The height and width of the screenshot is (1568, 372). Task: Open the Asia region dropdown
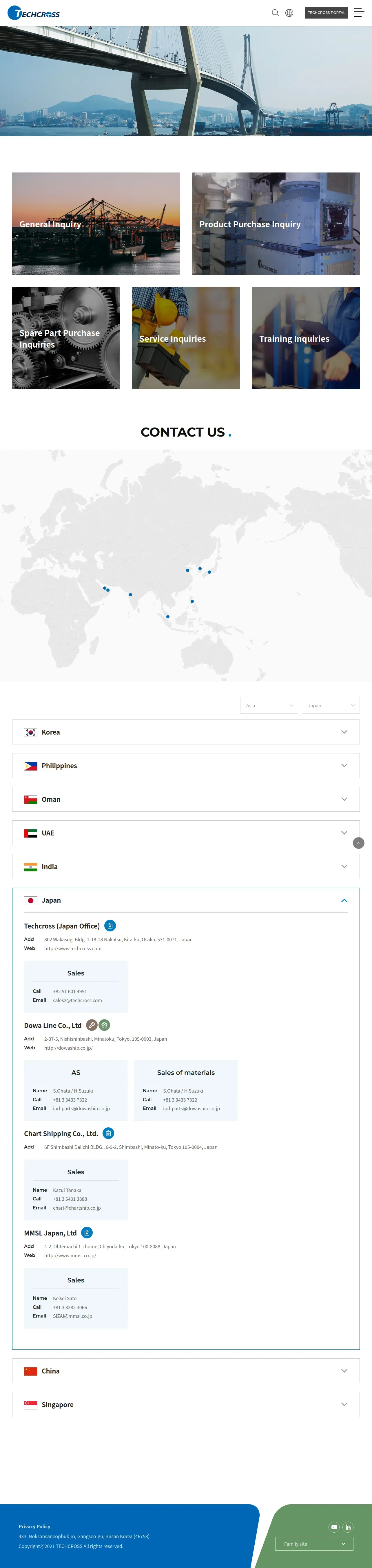point(269,705)
